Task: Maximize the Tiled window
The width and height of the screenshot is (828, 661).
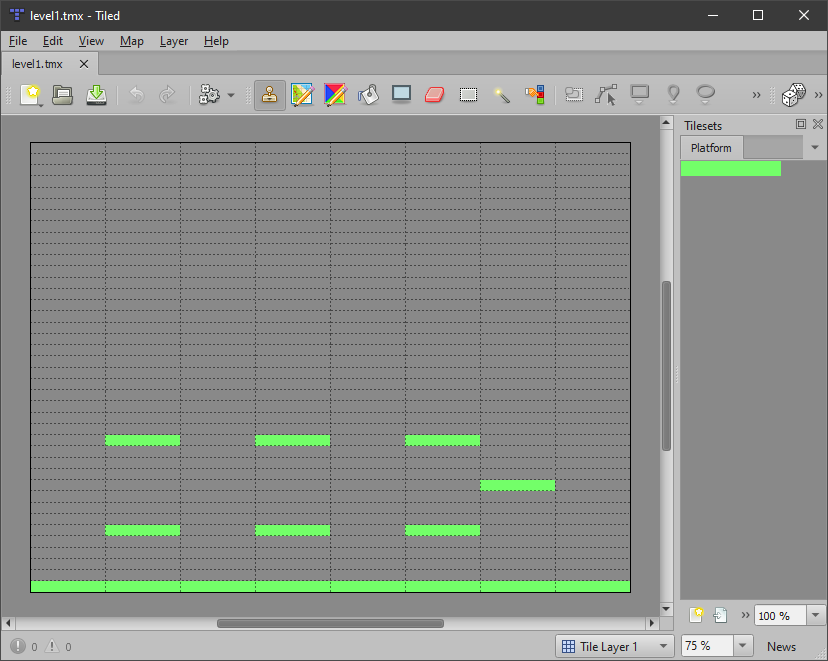Action: coord(758,15)
